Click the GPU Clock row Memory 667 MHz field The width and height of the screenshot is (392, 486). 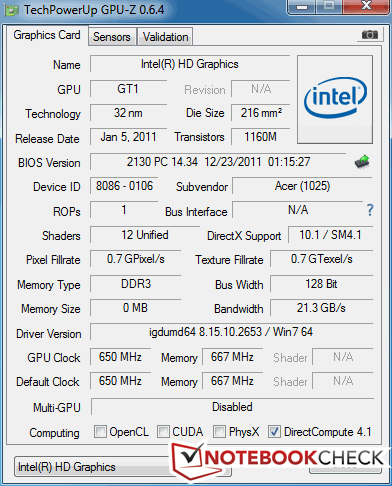tap(232, 357)
